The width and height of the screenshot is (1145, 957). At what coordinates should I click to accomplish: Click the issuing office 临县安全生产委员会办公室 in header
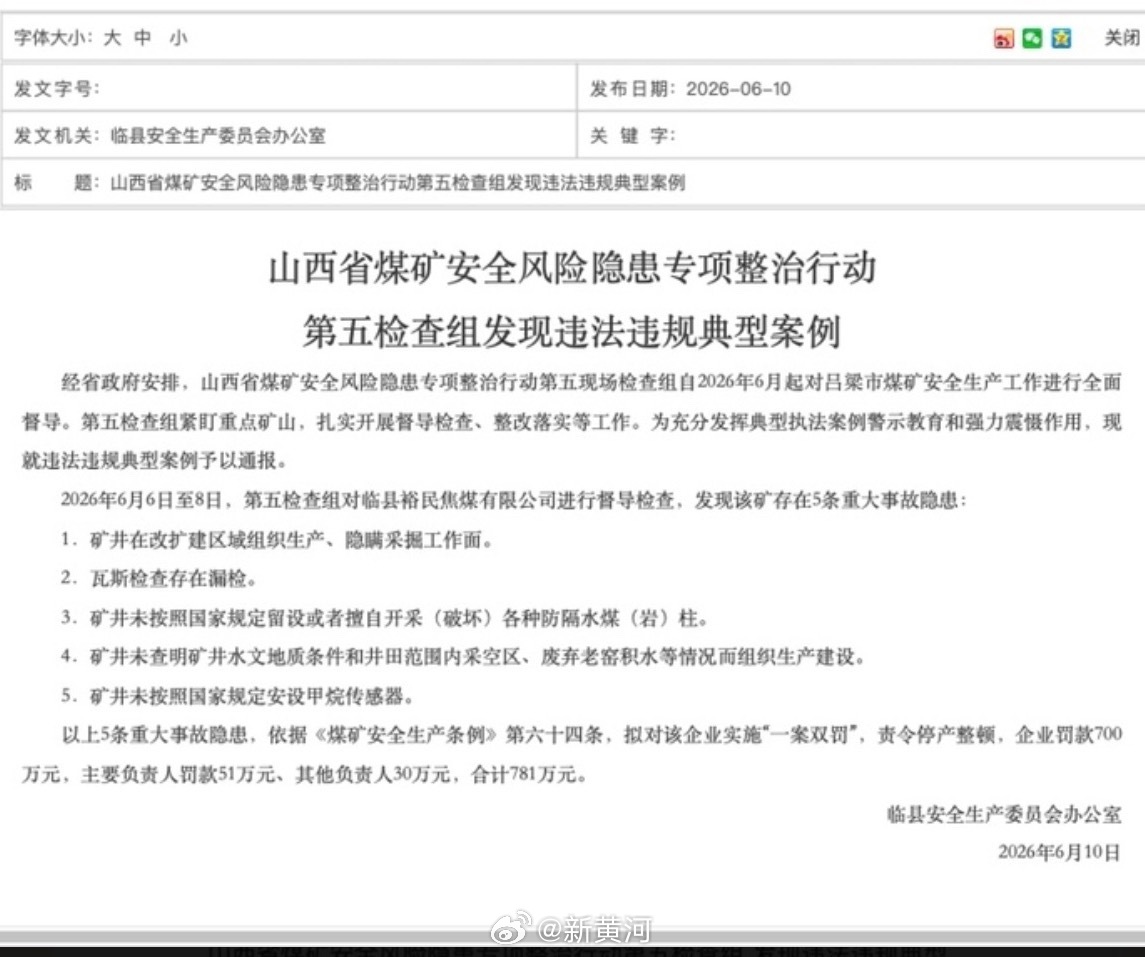tap(218, 136)
